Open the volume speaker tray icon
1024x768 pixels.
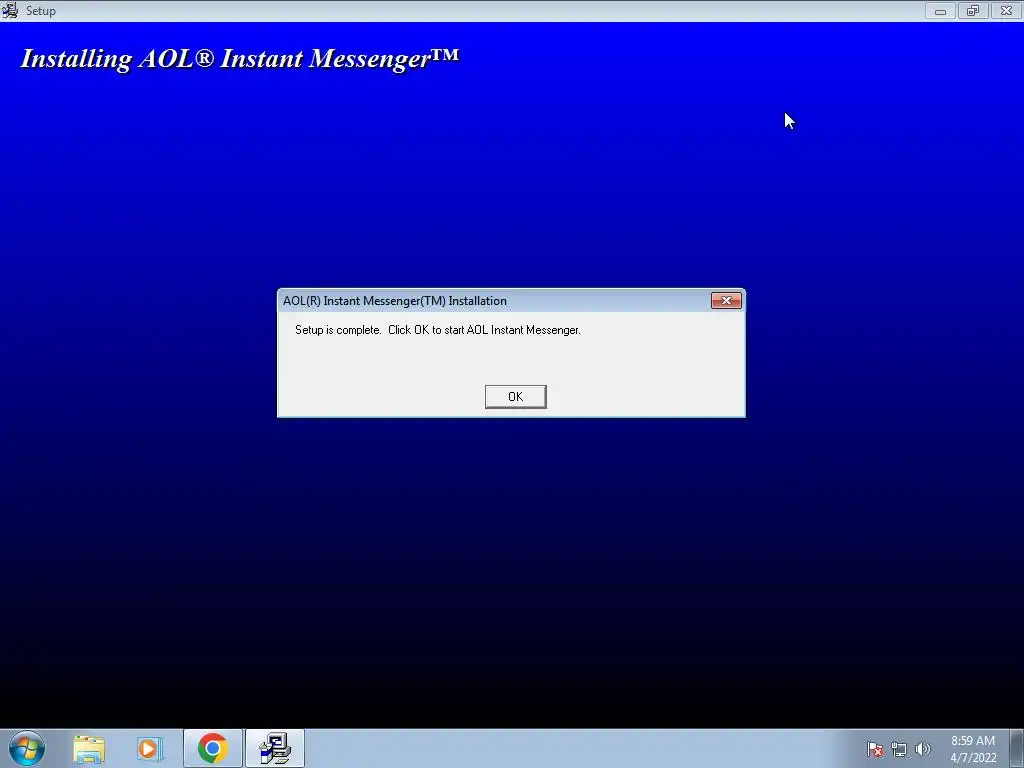[922, 749]
